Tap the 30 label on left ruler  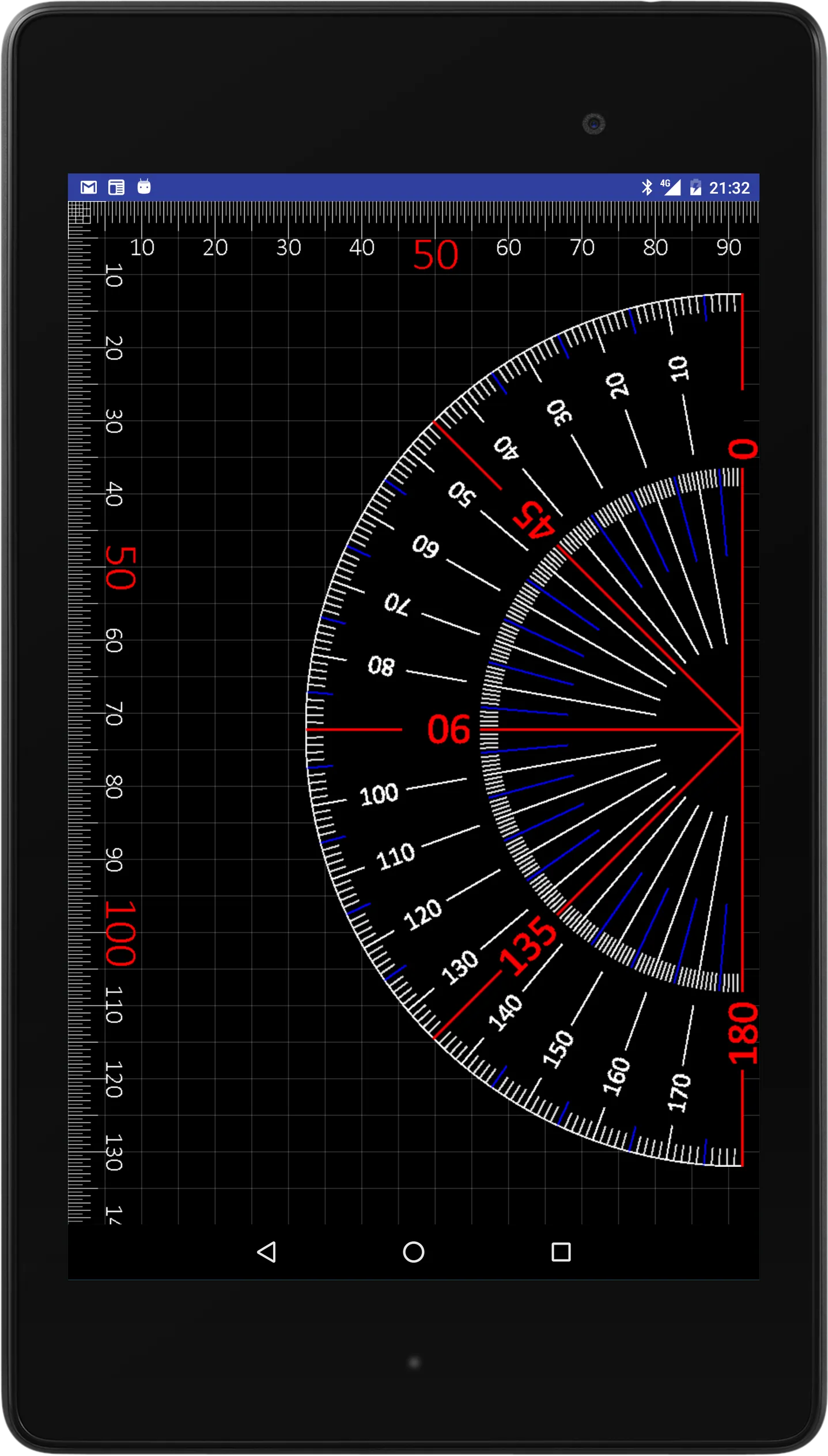point(114,421)
